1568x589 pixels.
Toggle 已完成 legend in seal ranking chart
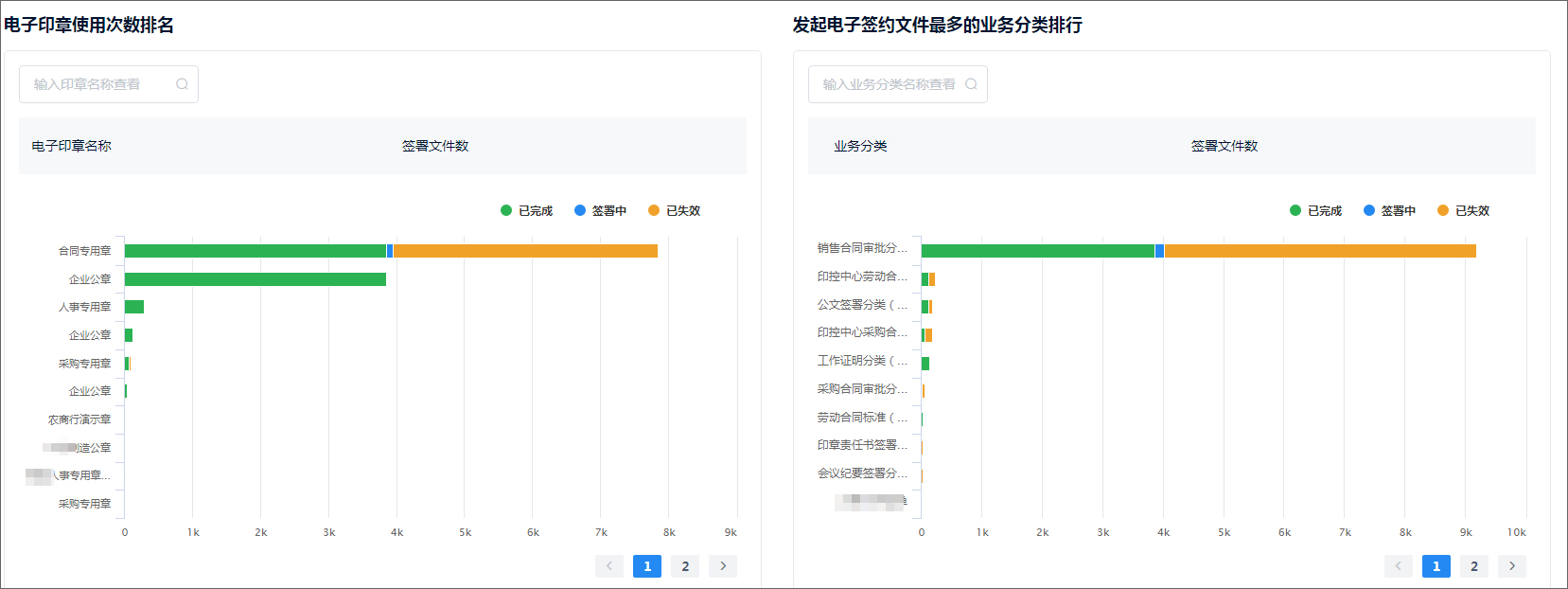[x=527, y=210]
